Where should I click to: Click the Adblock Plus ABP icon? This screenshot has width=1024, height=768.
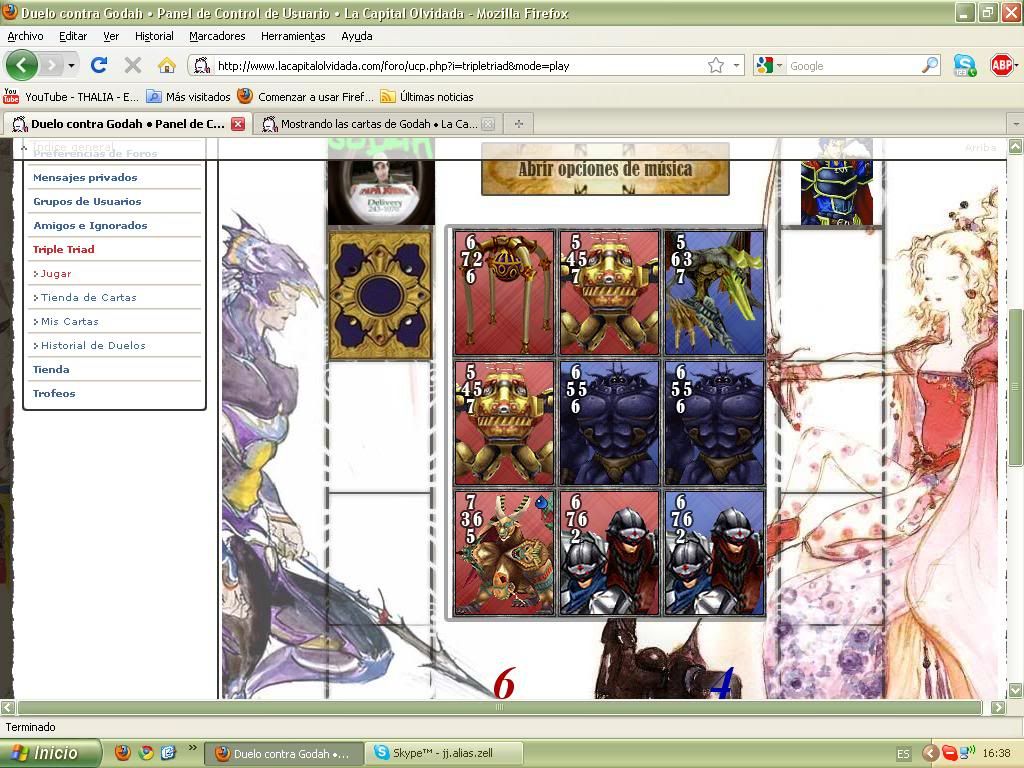pyautogui.click(x=1001, y=65)
